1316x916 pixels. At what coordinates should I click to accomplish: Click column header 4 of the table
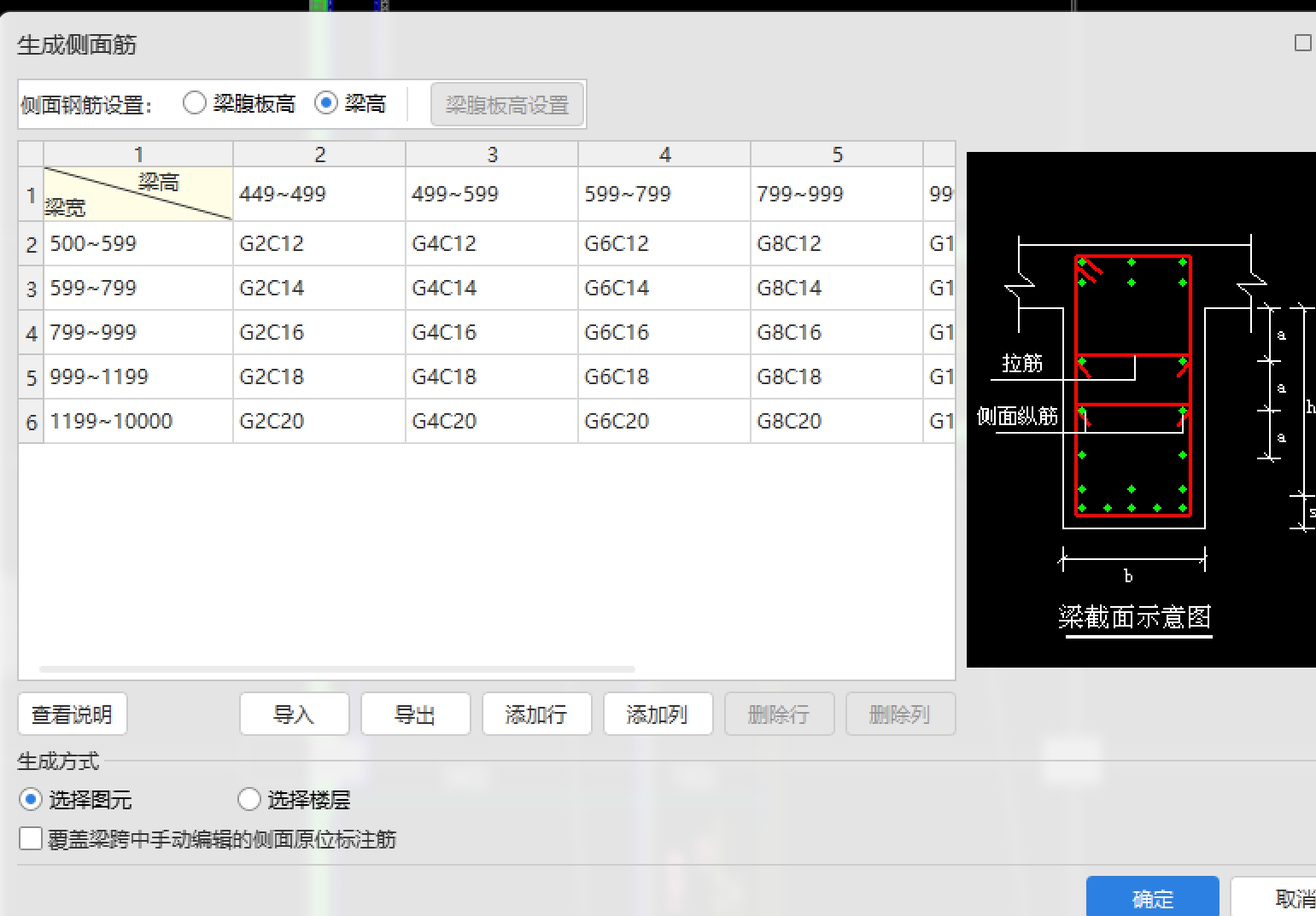664,154
